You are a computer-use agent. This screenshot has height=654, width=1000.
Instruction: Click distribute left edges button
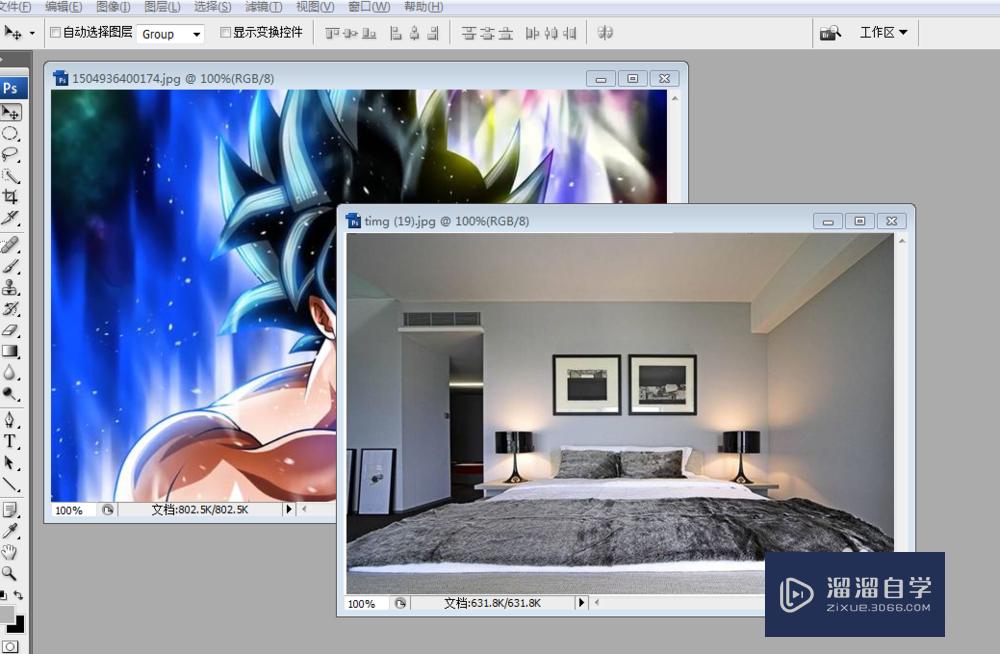tap(533, 33)
